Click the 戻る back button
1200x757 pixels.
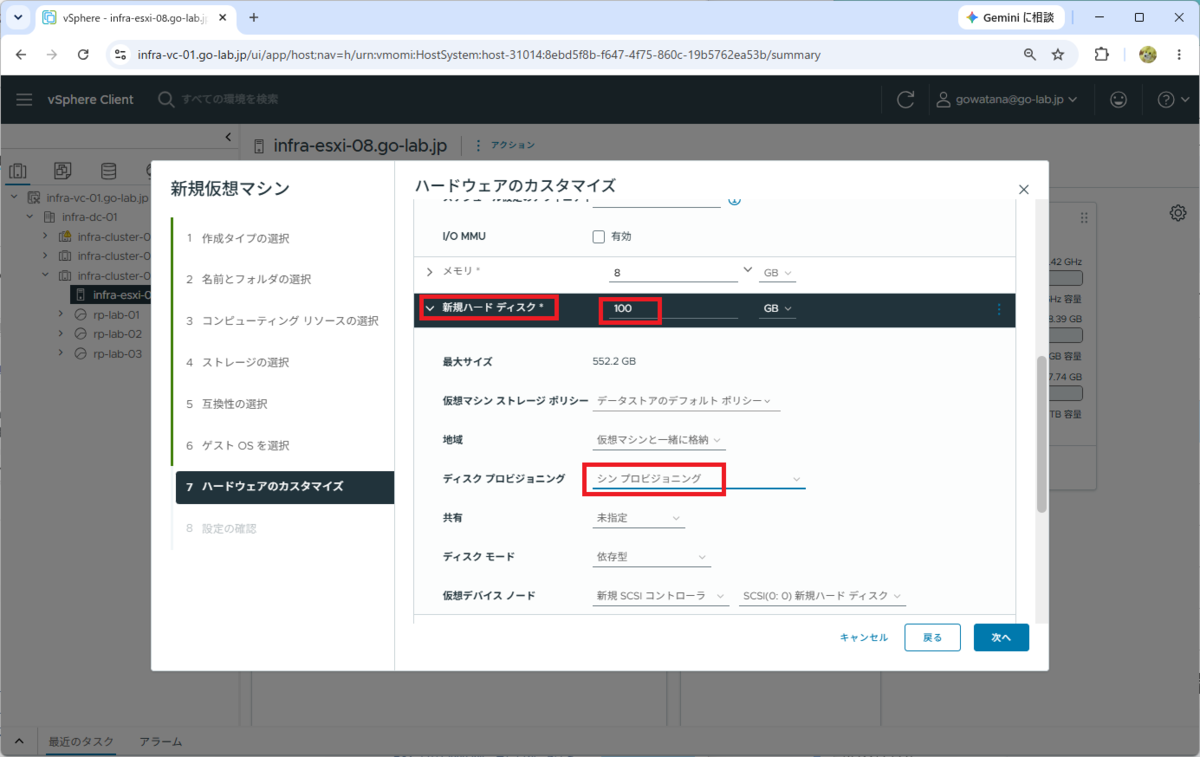(x=932, y=637)
